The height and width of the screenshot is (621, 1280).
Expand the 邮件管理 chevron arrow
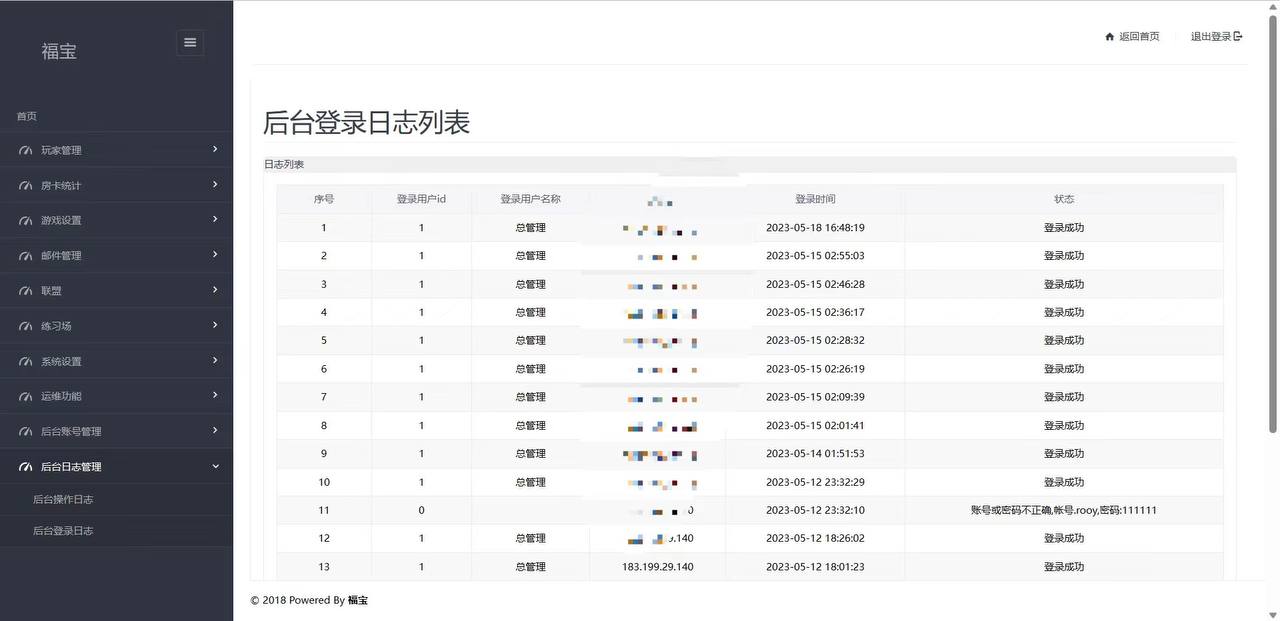(215, 254)
